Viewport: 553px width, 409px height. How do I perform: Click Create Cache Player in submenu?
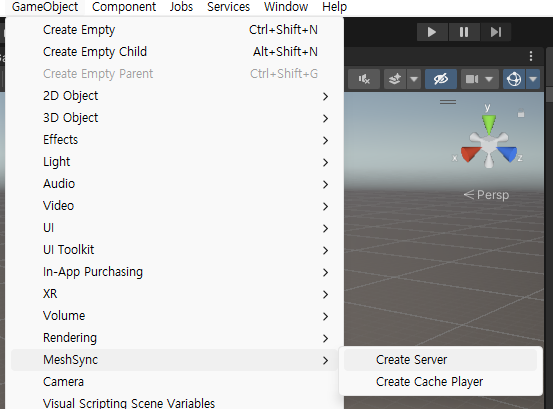[x=440, y=382]
